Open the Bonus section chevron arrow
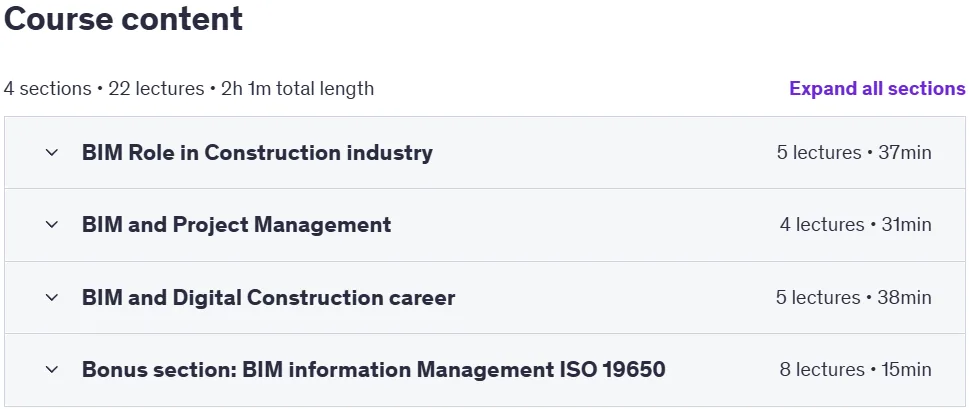This screenshot has height=409, width=969. [x=52, y=369]
